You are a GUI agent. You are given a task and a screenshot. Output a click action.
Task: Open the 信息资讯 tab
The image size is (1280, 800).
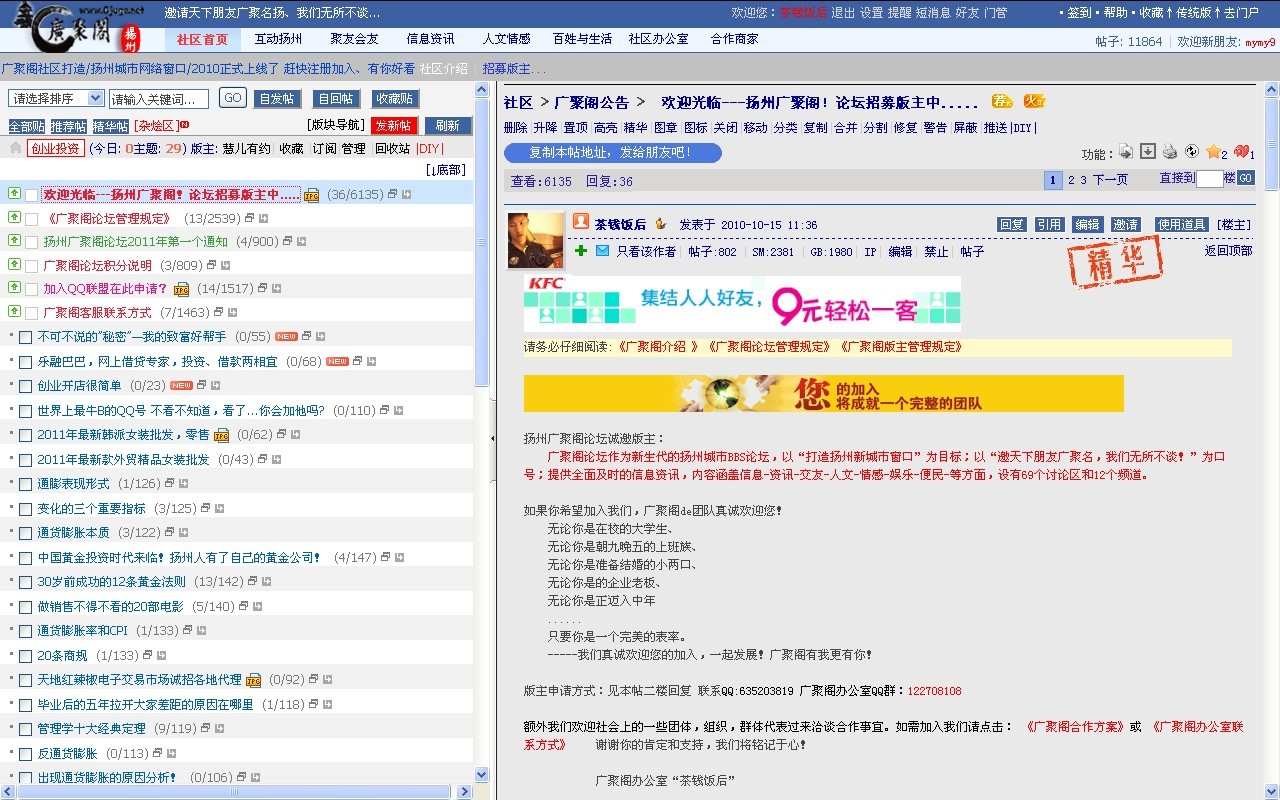(x=430, y=39)
